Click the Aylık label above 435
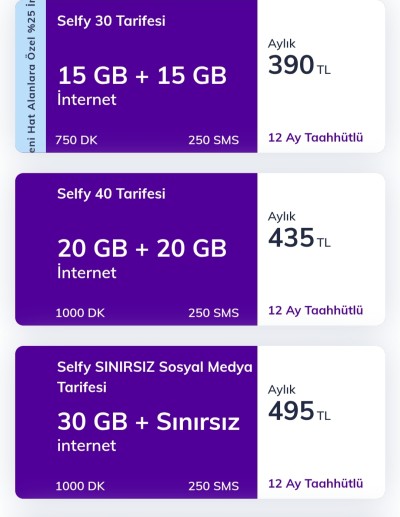 pos(282,217)
